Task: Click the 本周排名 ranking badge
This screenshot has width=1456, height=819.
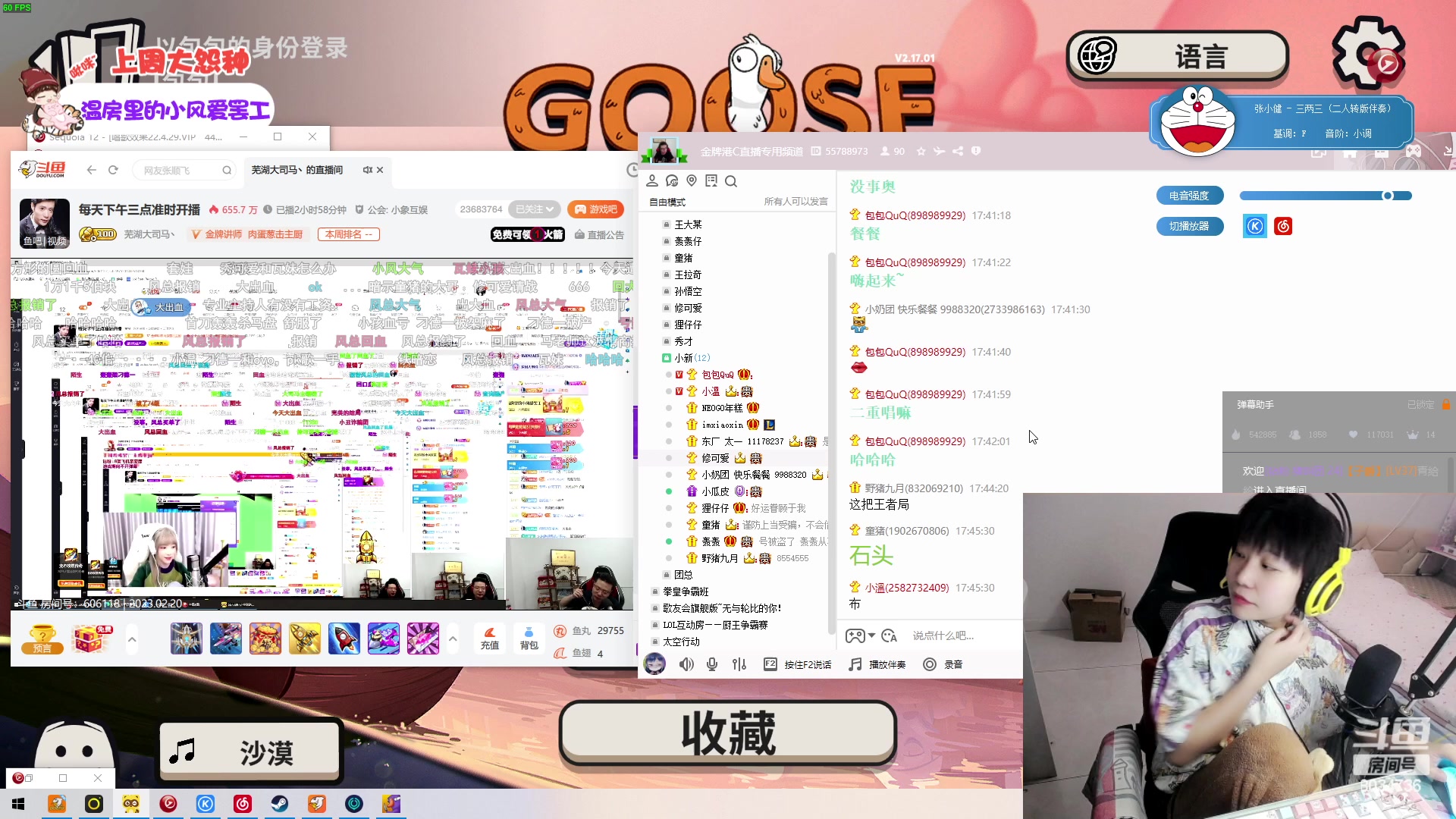Action: 349,234
